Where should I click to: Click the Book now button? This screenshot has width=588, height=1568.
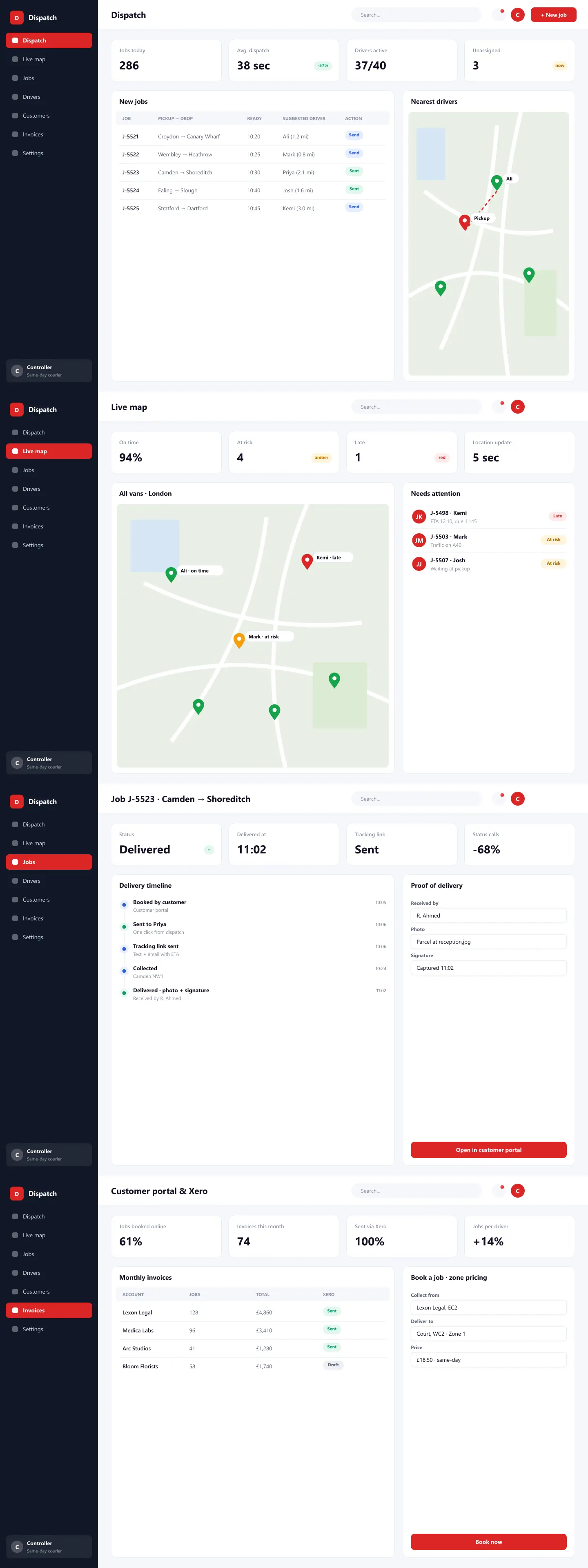point(489,1542)
